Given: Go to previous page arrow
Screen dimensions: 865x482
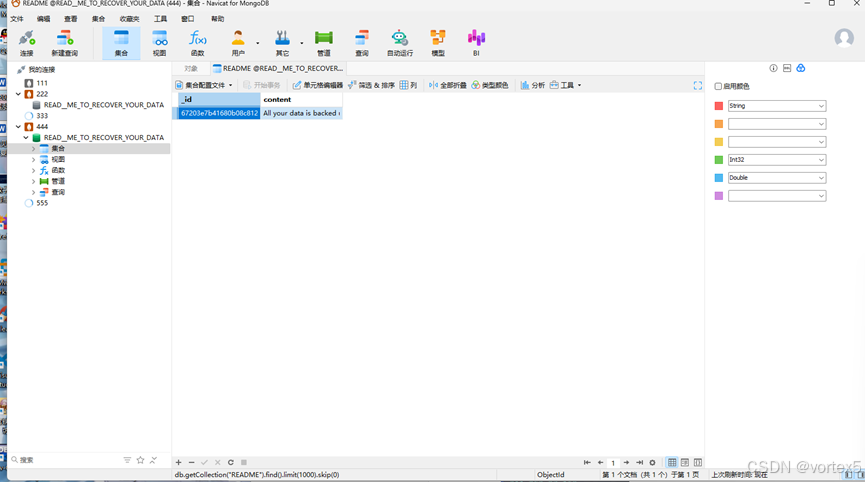Looking at the screenshot, I should [x=600, y=462].
